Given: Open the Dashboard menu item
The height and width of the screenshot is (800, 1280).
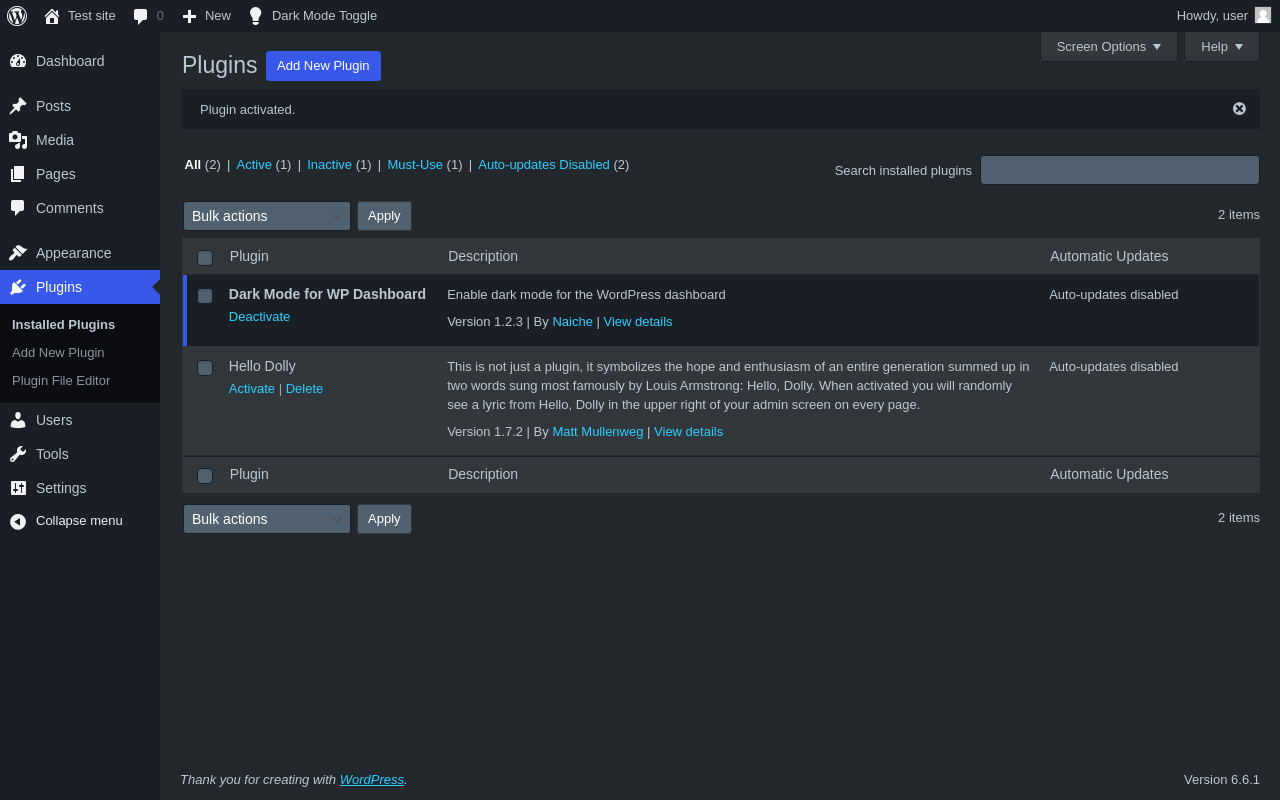Looking at the screenshot, I should click(80, 61).
